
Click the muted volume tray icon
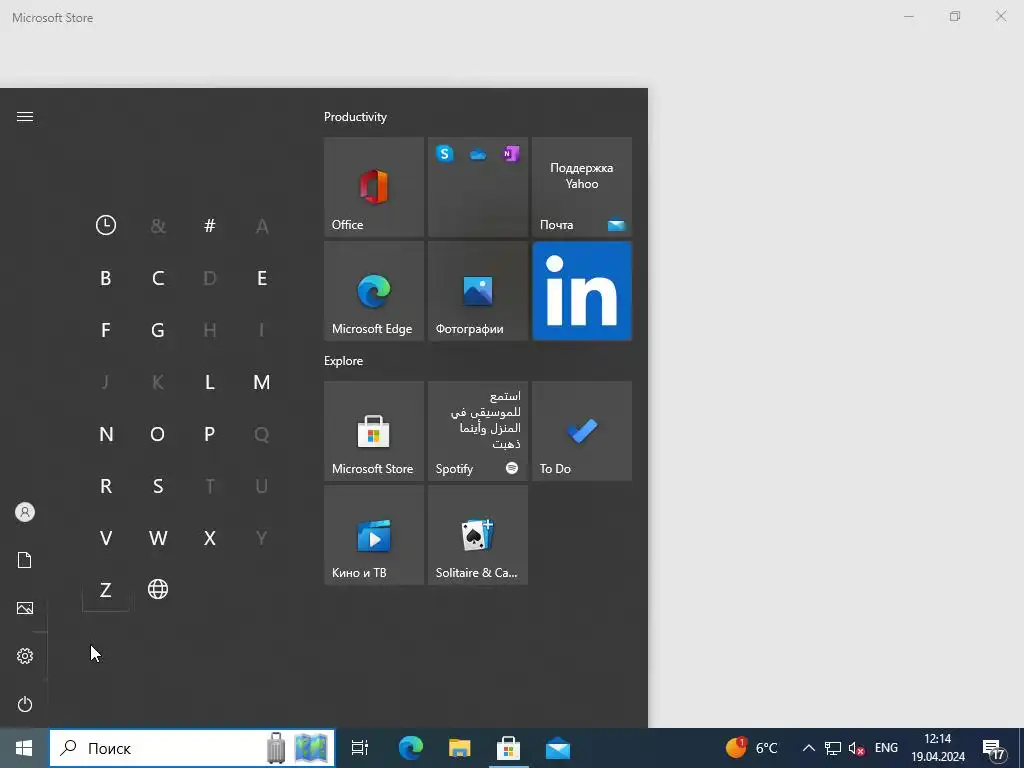coord(857,748)
